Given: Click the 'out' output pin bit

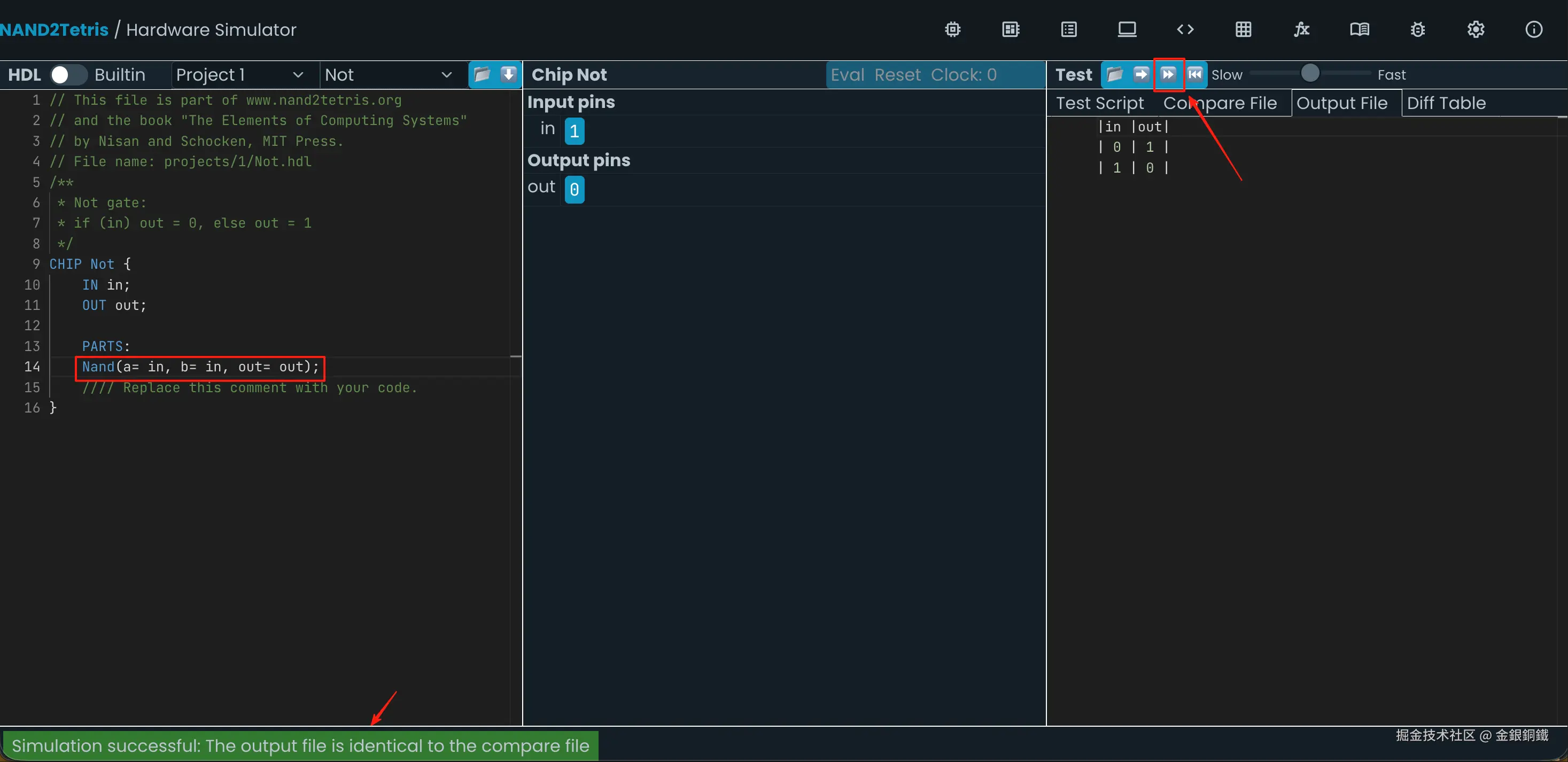Looking at the screenshot, I should click(574, 189).
